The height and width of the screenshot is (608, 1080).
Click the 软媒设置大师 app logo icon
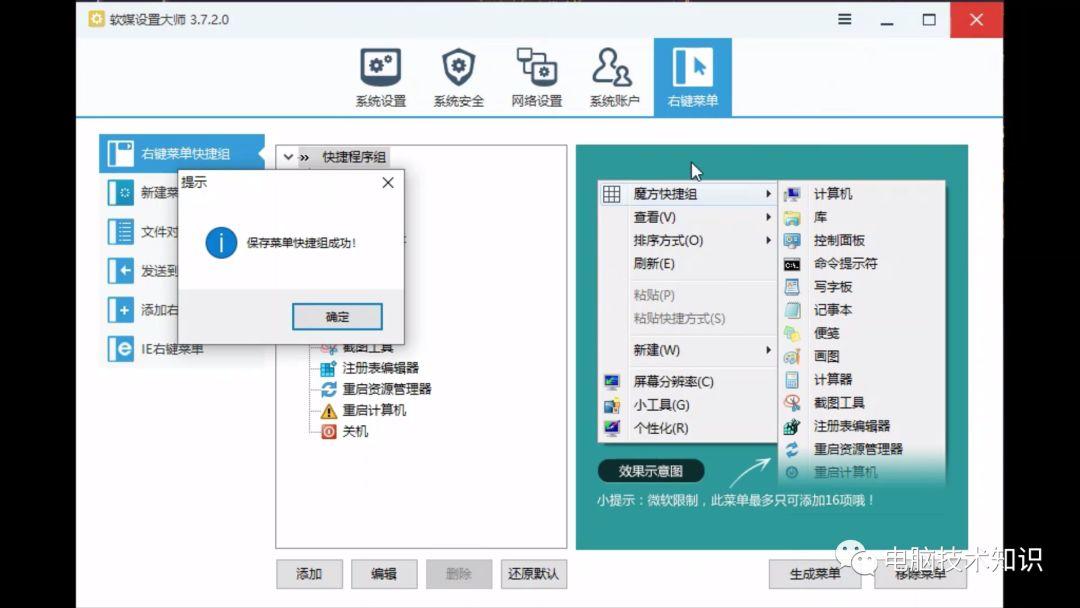pos(96,19)
